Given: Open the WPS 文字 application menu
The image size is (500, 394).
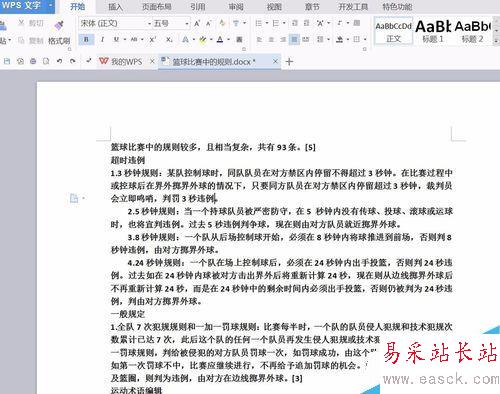Looking at the screenshot, I should point(27,6).
